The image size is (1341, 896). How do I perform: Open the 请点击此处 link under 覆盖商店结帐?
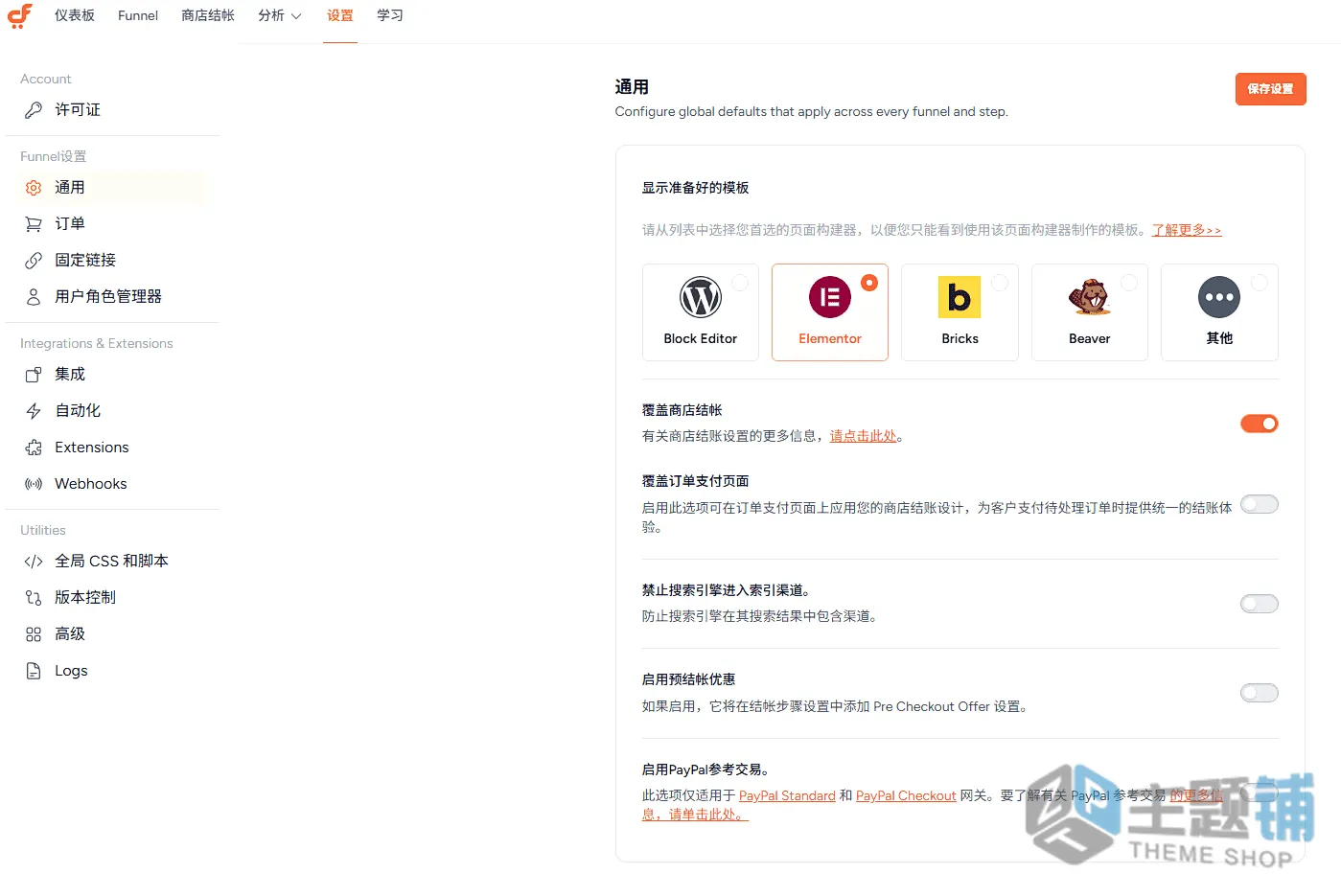864,436
